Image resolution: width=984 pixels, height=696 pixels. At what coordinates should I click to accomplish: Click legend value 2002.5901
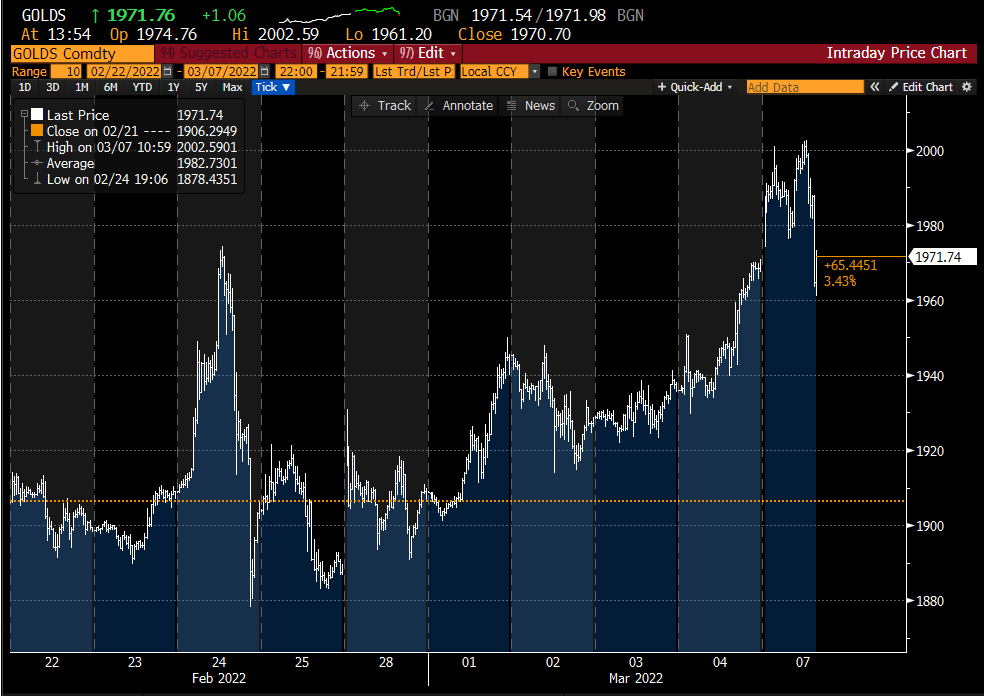click(207, 147)
